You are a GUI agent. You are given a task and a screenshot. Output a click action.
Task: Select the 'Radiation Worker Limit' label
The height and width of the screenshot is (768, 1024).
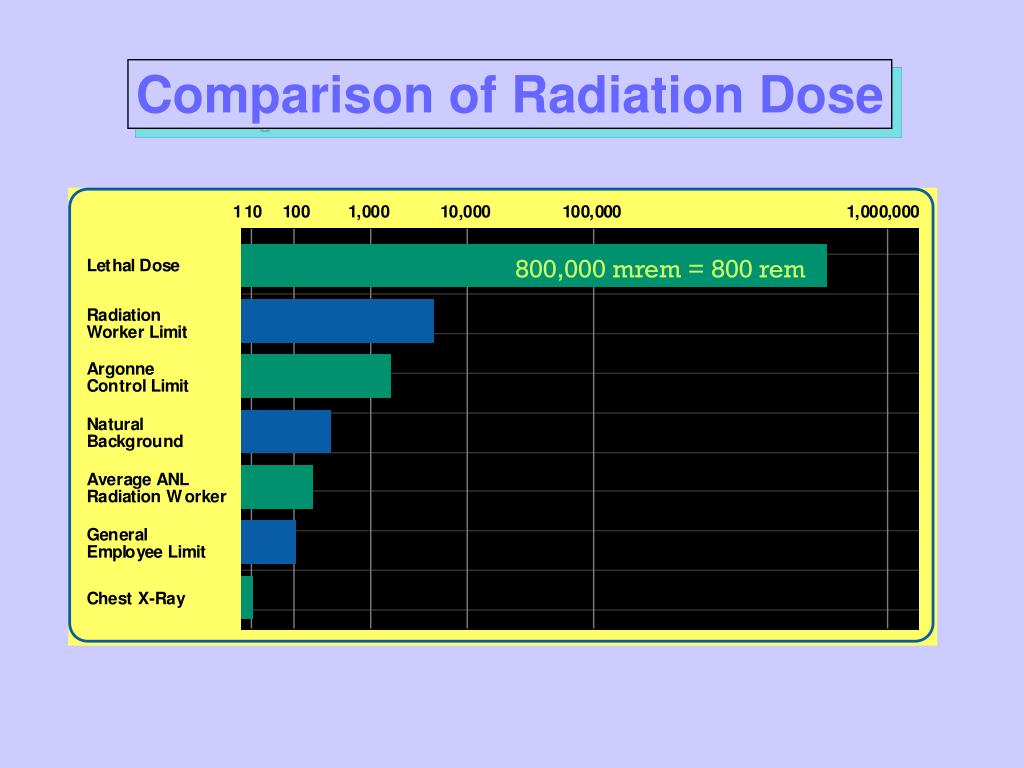[x=137, y=323]
